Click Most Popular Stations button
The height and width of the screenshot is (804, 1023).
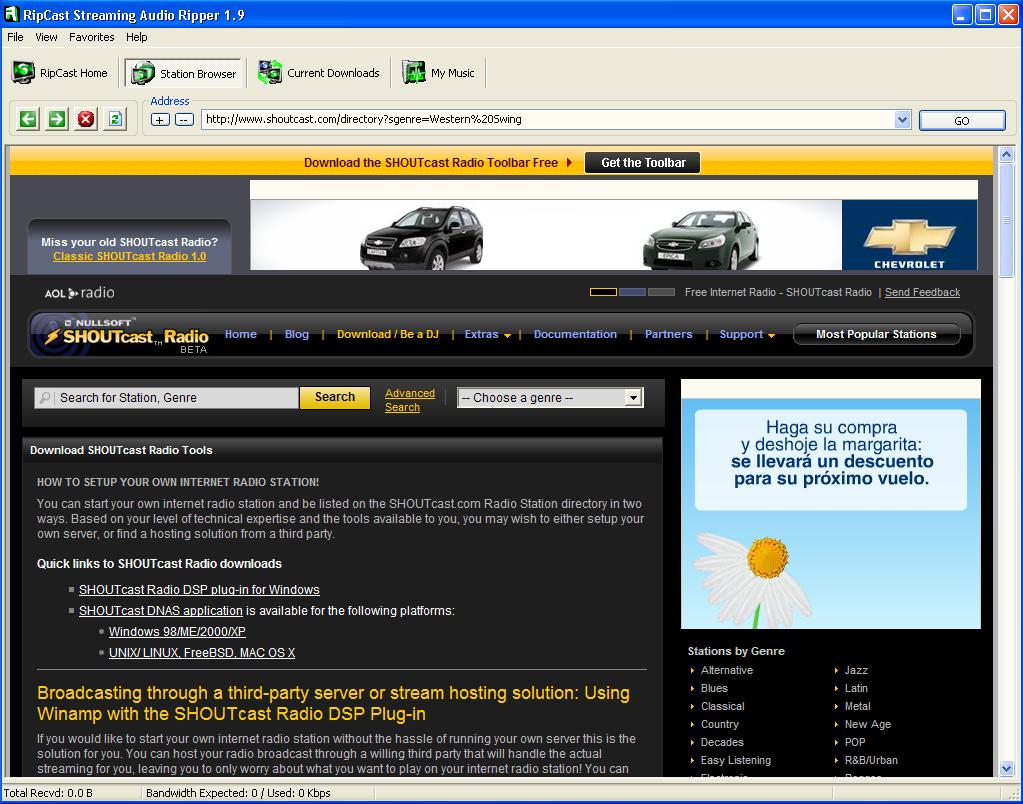(876, 334)
